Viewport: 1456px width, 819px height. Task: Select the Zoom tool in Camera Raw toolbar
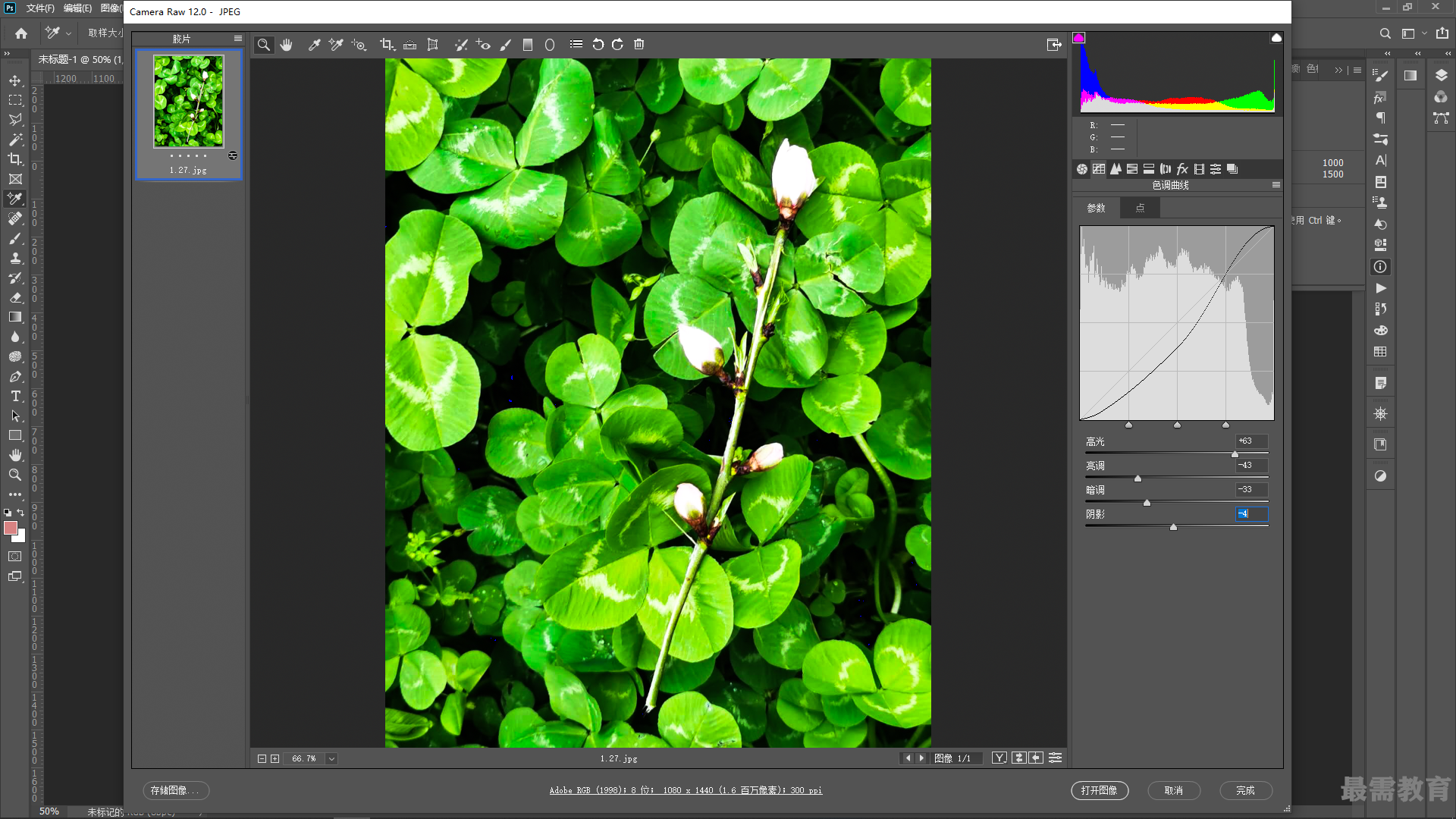[x=263, y=45]
